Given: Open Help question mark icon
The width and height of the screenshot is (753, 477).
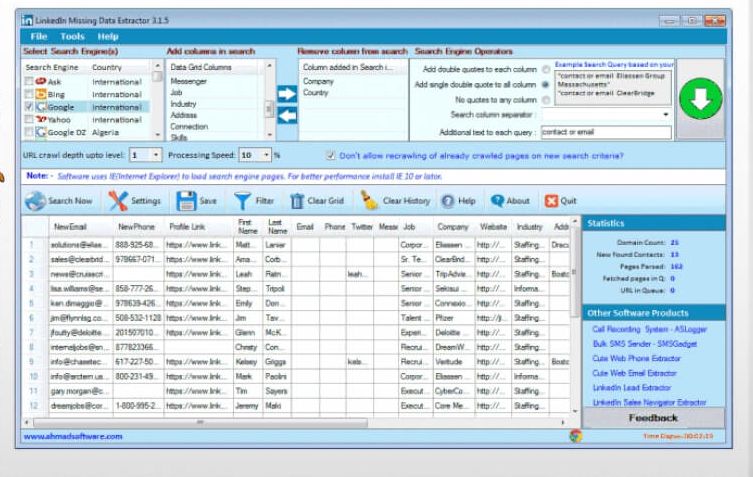Looking at the screenshot, I should [x=448, y=201].
